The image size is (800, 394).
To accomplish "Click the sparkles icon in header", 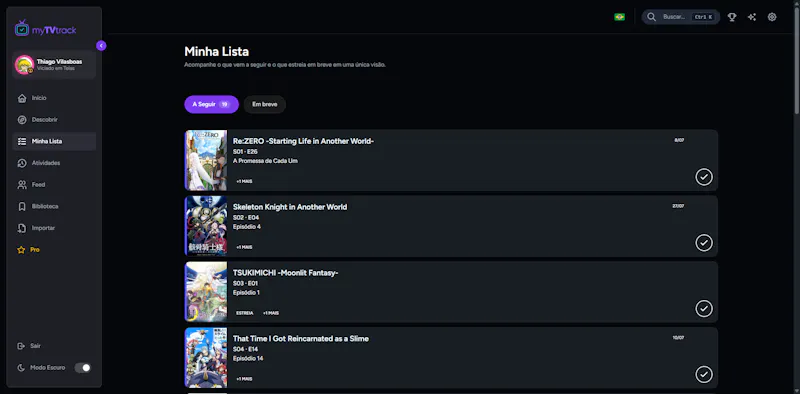I will (752, 17).
